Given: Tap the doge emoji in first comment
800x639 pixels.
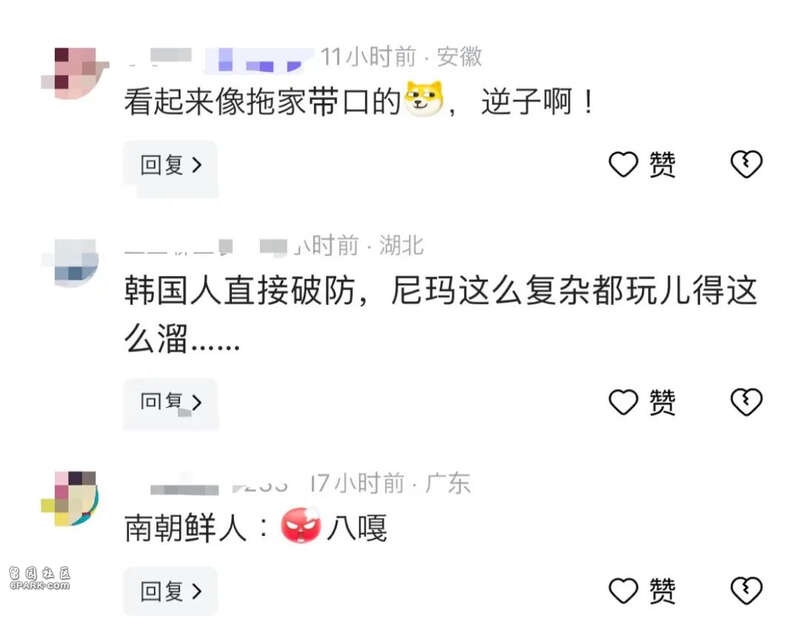Looking at the screenshot, I should (x=423, y=99).
